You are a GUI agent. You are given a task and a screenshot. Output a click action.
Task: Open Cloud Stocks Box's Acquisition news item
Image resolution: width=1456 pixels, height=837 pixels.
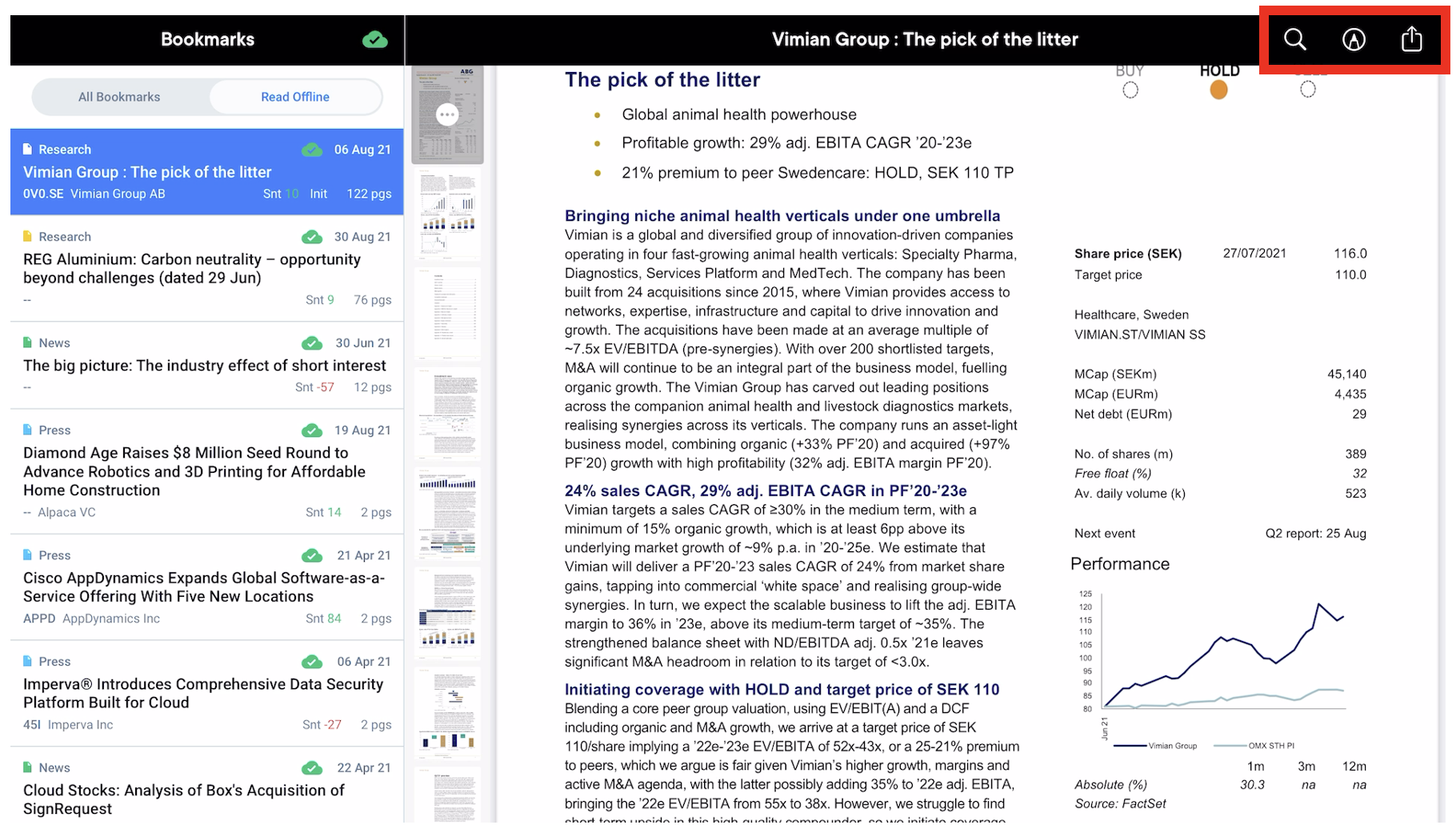206,787
